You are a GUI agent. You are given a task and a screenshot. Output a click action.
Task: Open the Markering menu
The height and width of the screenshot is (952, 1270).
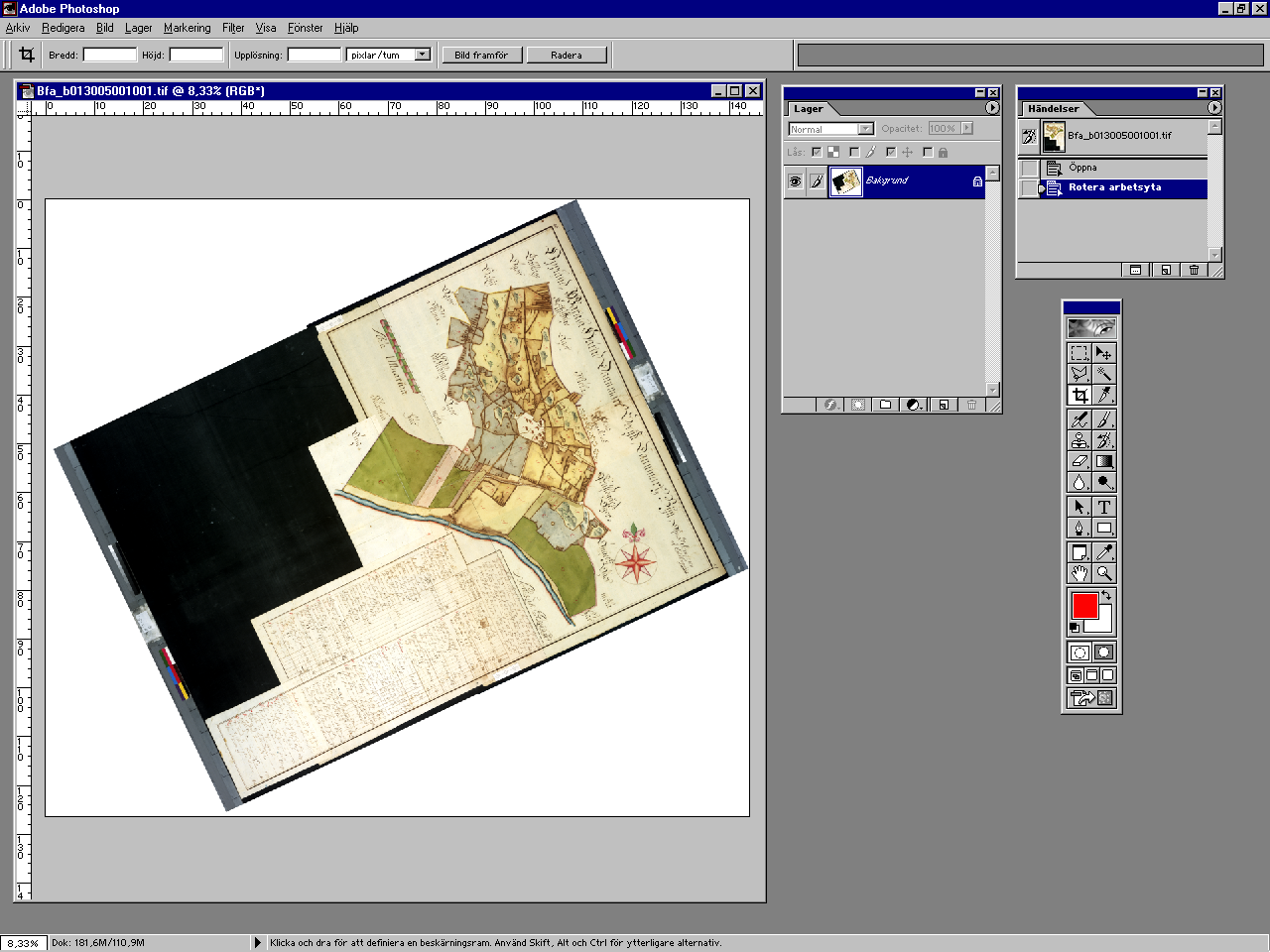click(x=188, y=28)
